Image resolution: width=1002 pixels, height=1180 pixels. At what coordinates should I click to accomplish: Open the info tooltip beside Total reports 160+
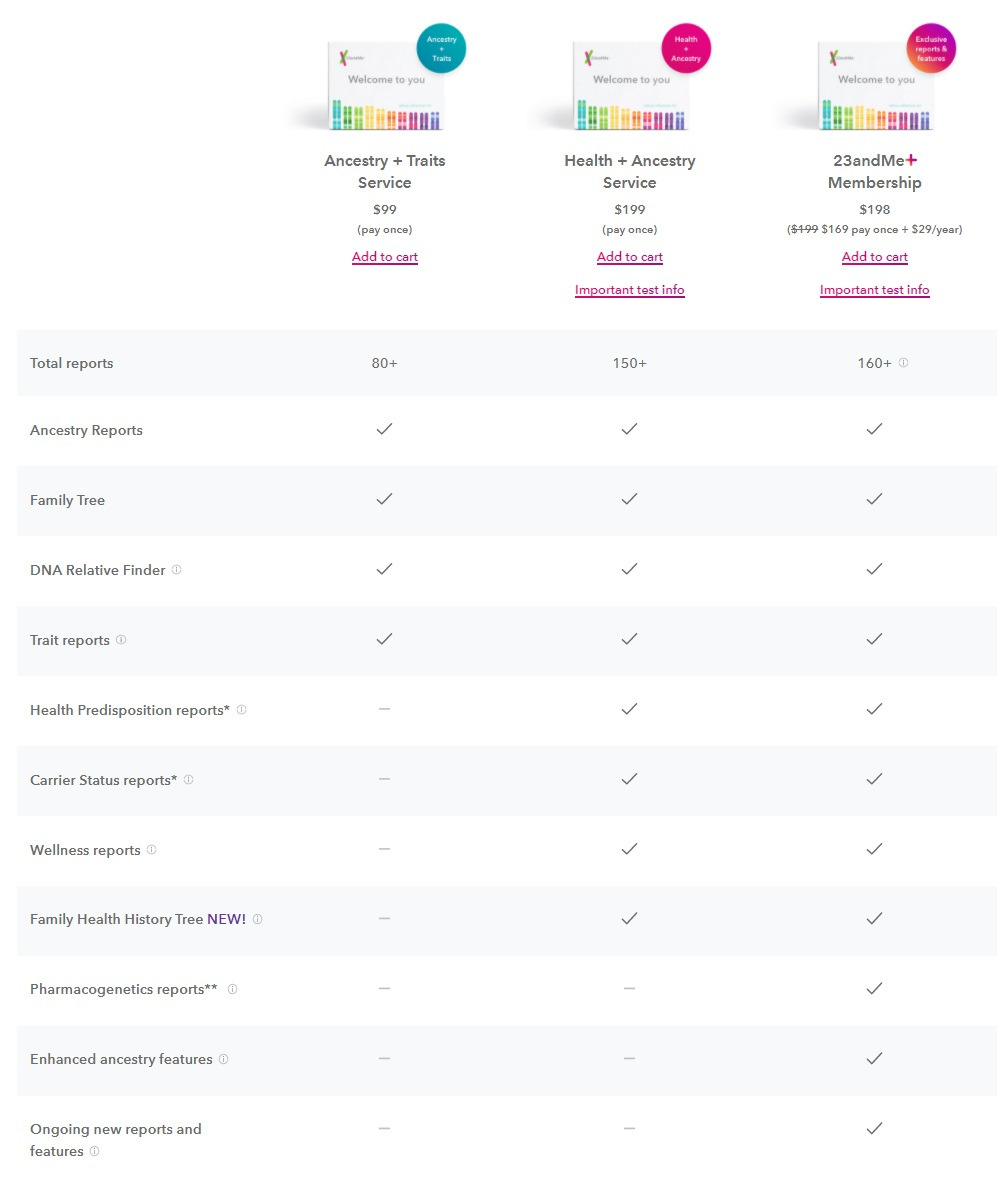pos(904,363)
